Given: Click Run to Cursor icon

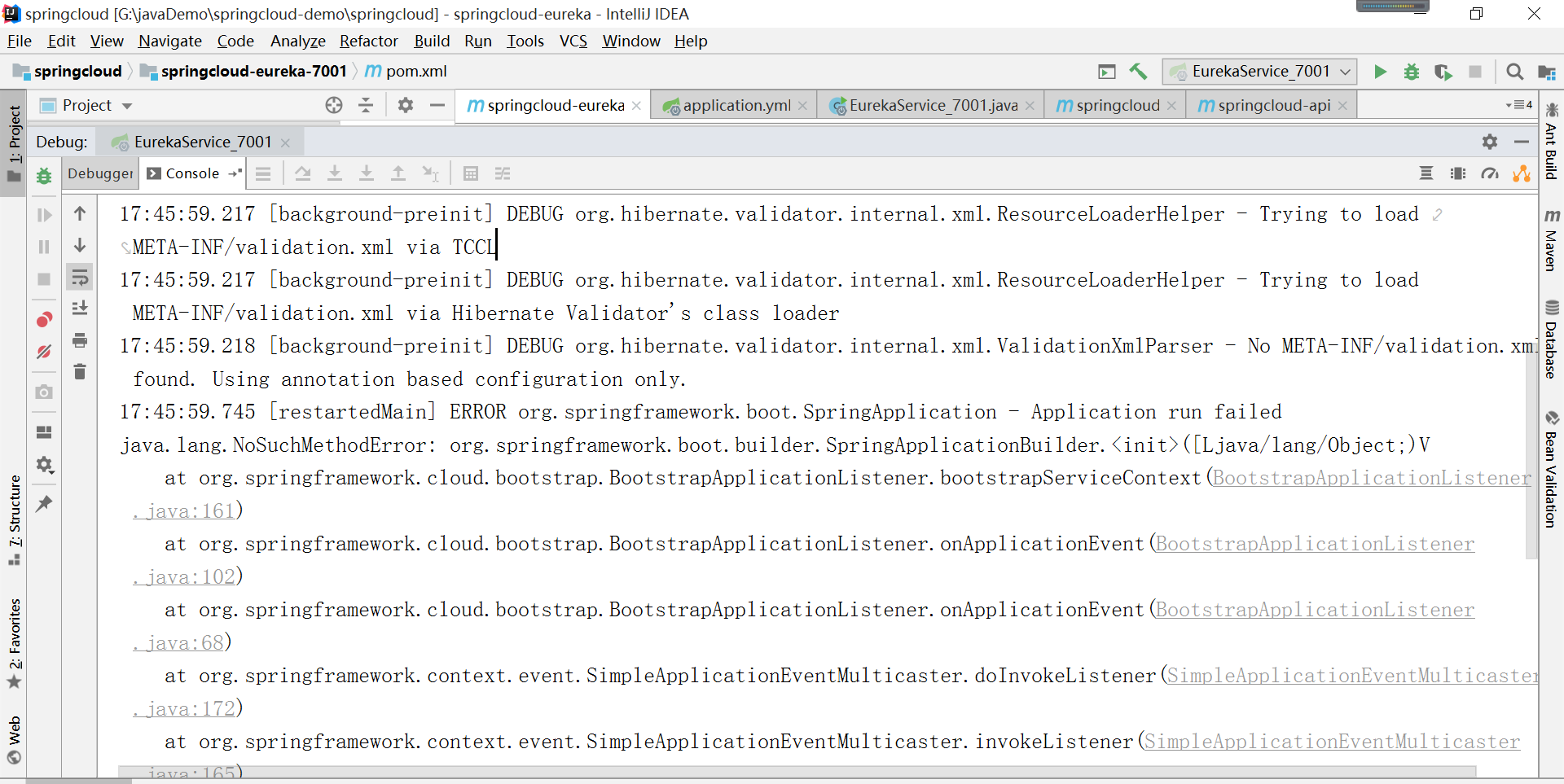Looking at the screenshot, I should click(430, 173).
